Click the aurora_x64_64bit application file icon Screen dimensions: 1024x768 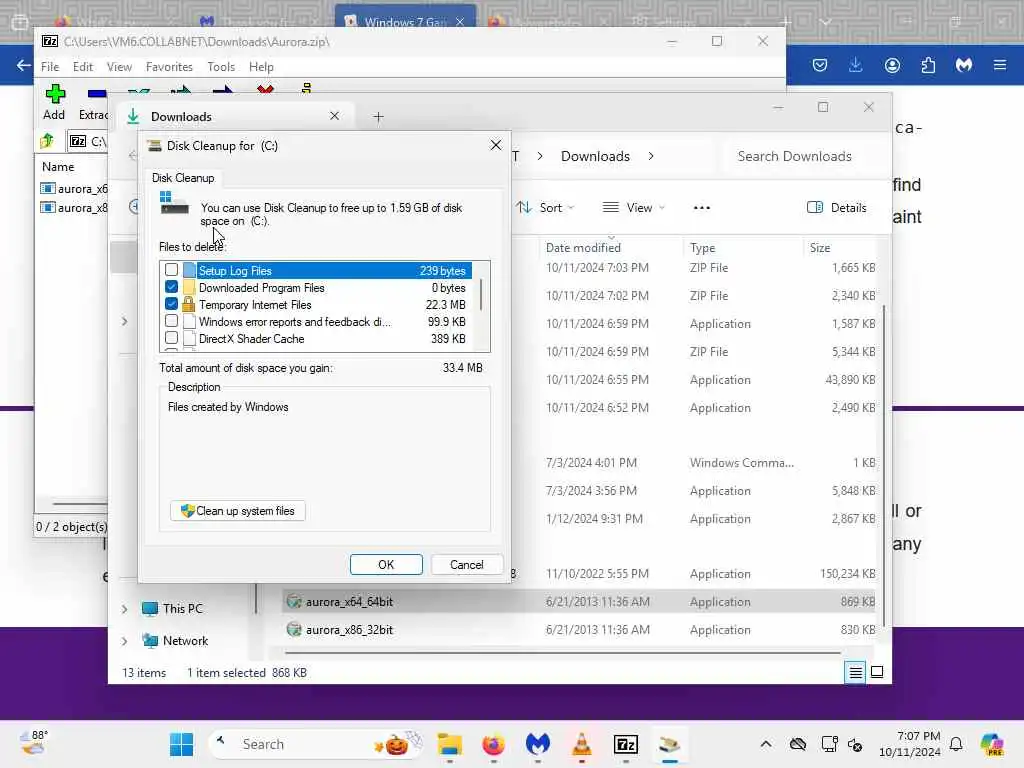tap(294, 601)
